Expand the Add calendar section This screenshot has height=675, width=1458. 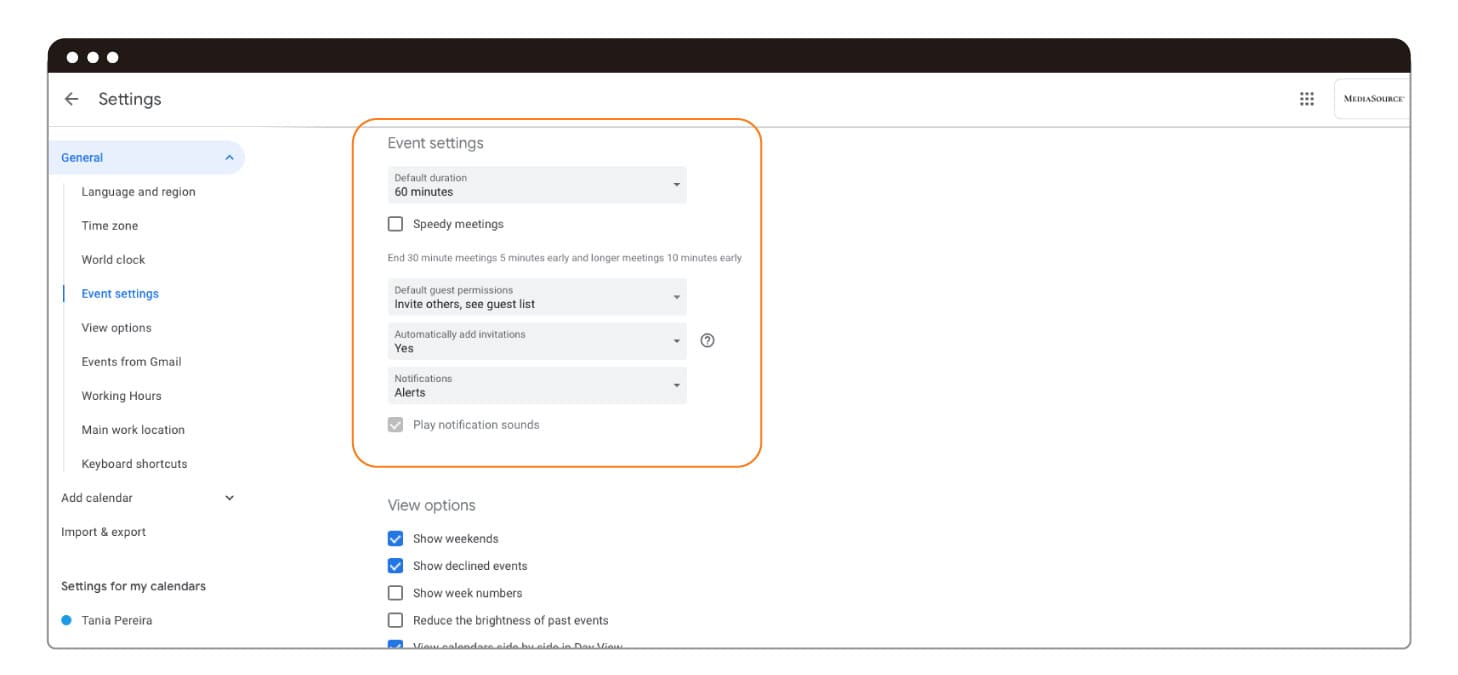point(229,498)
